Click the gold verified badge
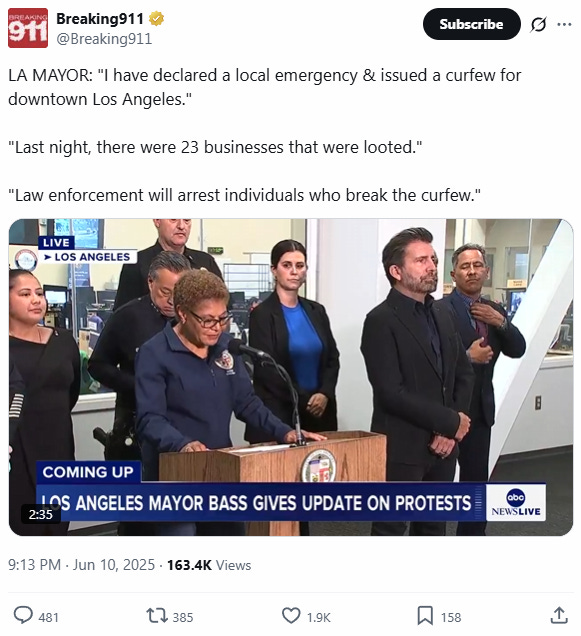Screen dimensions: 581x636 coord(157,19)
